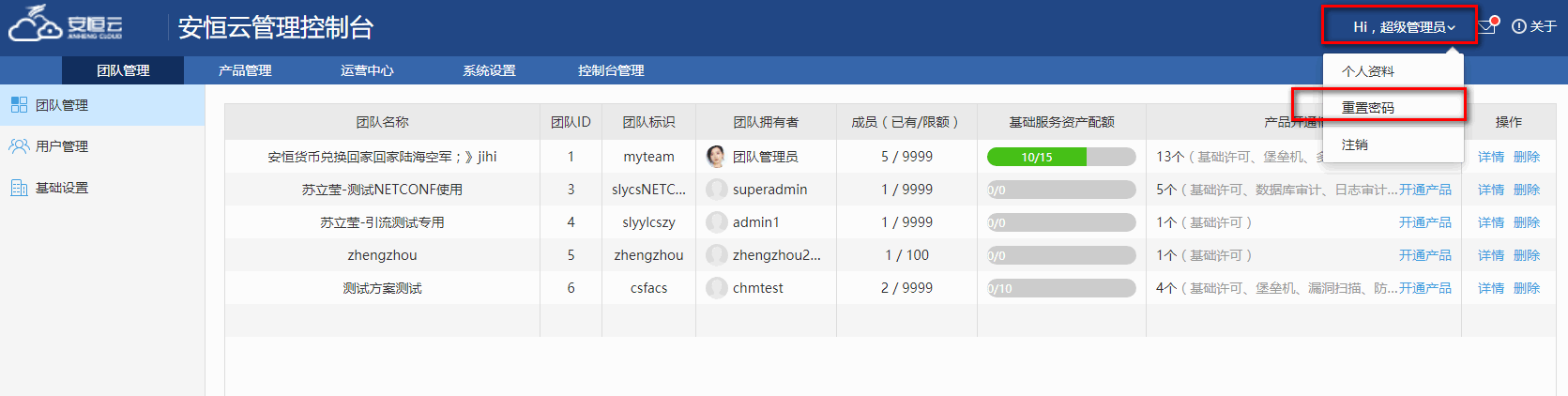
Task: Choose 重置密码 from user menu
Action: [x=1367, y=108]
